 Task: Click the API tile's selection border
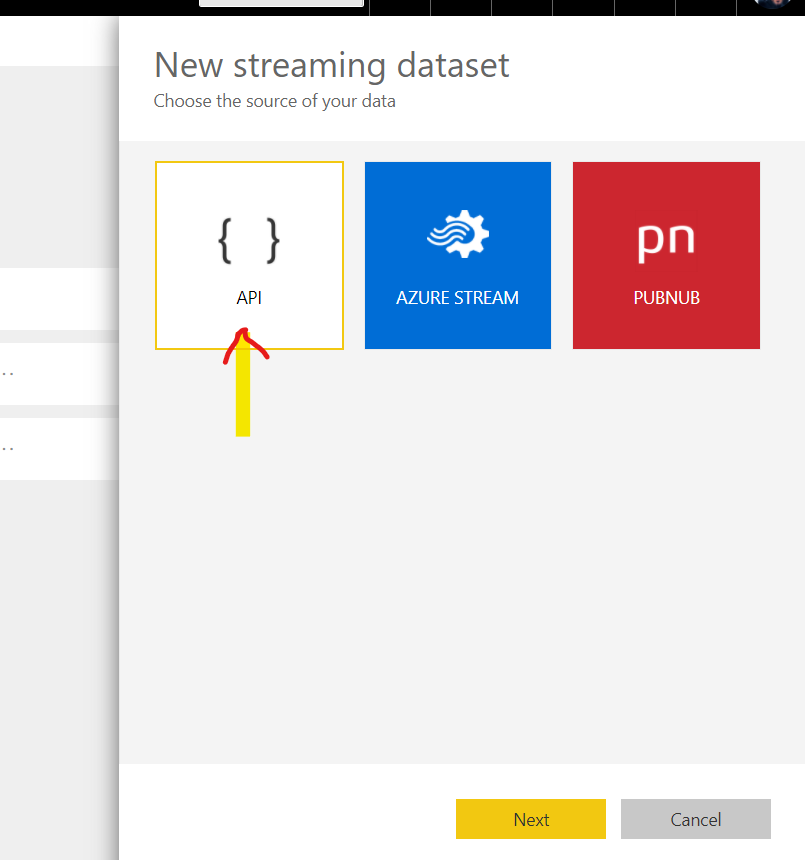pyautogui.click(x=249, y=163)
